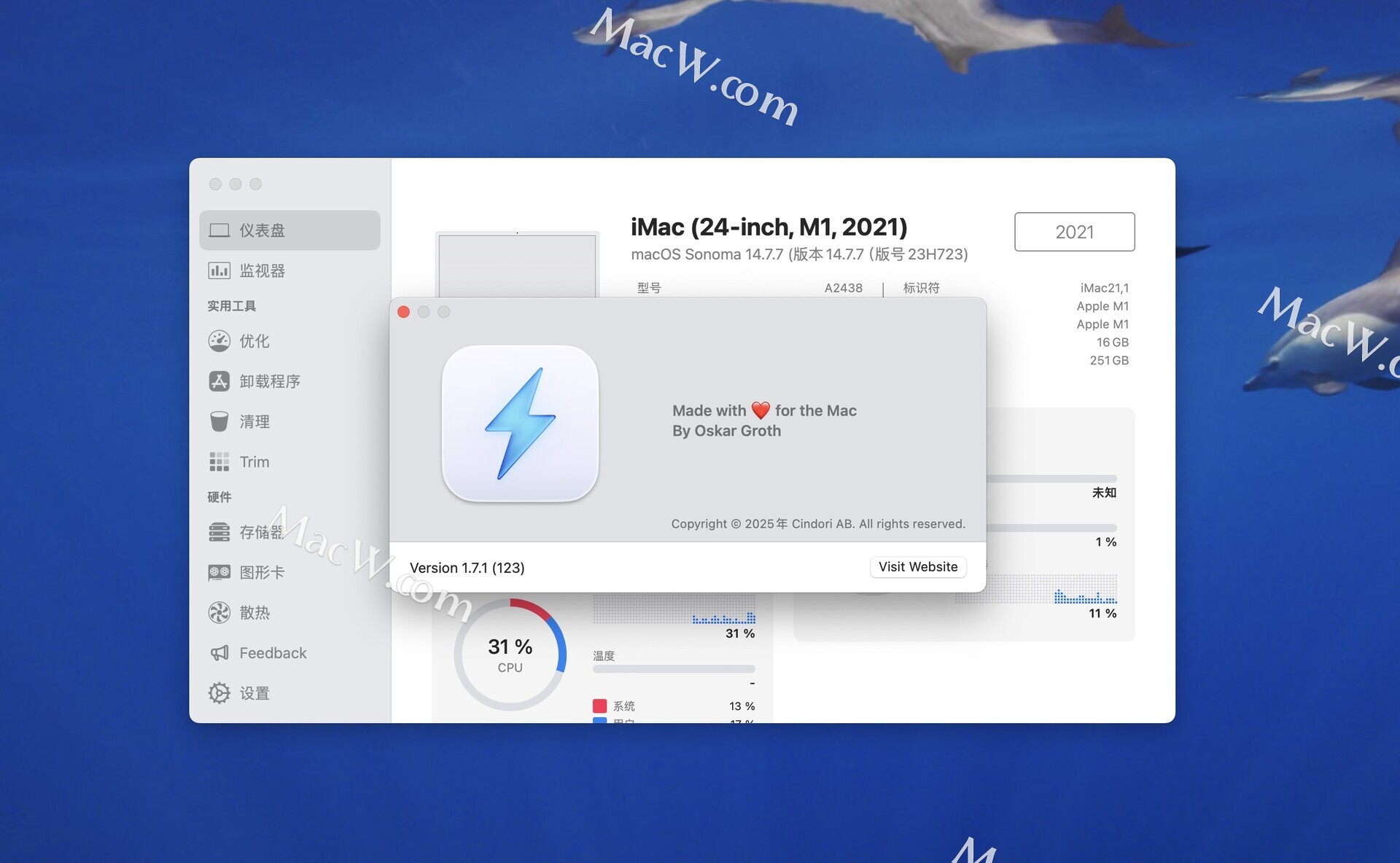The image size is (1400, 863).
Task: Click the 清理 trash bin icon
Action: (219, 421)
